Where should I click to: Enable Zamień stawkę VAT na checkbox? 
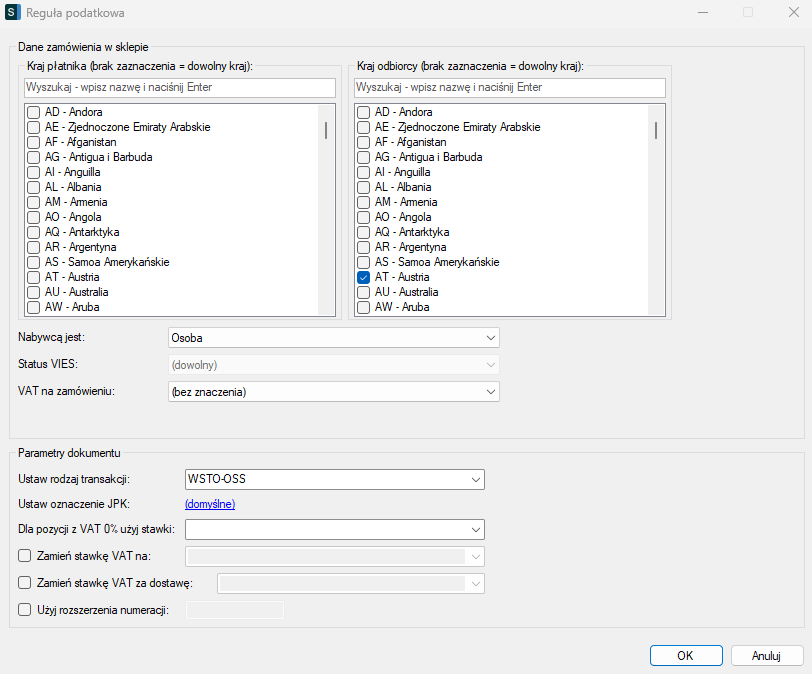[x=25, y=556]
